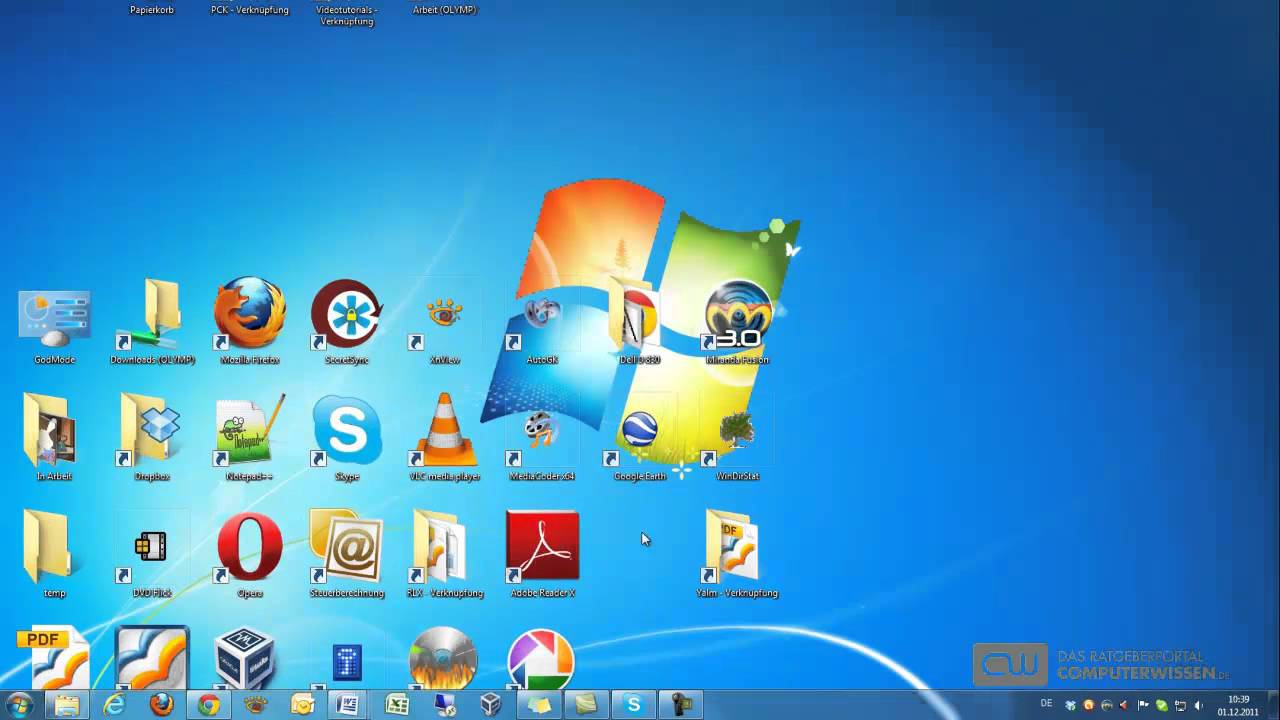Select the Adobe Reader X shortcut
The image size is (1280, 720).
point(541,554)
